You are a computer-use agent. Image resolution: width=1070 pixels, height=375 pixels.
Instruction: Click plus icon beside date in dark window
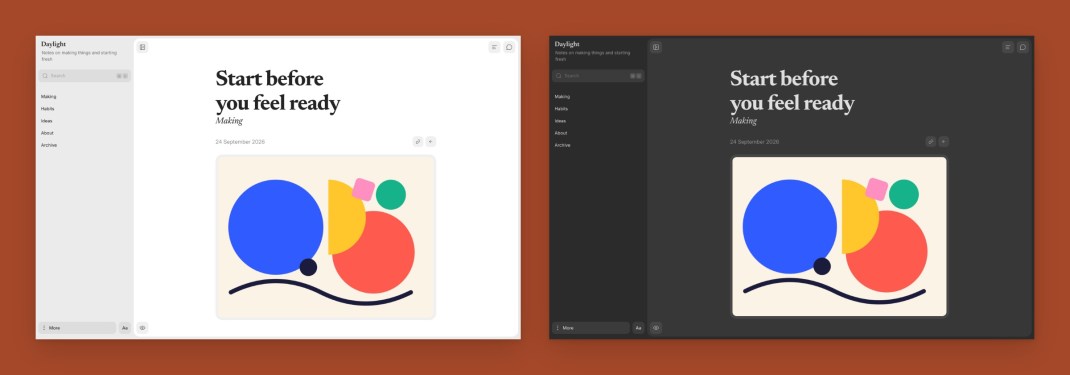[x=944, y=142]
